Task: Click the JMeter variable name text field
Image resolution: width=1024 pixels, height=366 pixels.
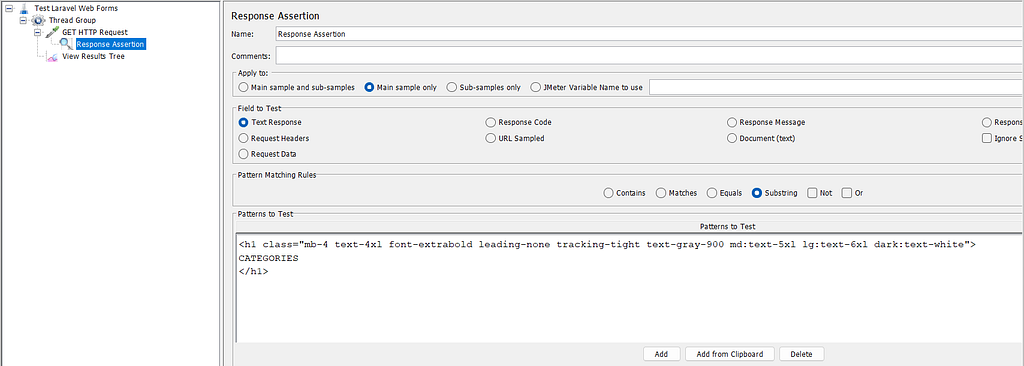Action: click(836, 87)
